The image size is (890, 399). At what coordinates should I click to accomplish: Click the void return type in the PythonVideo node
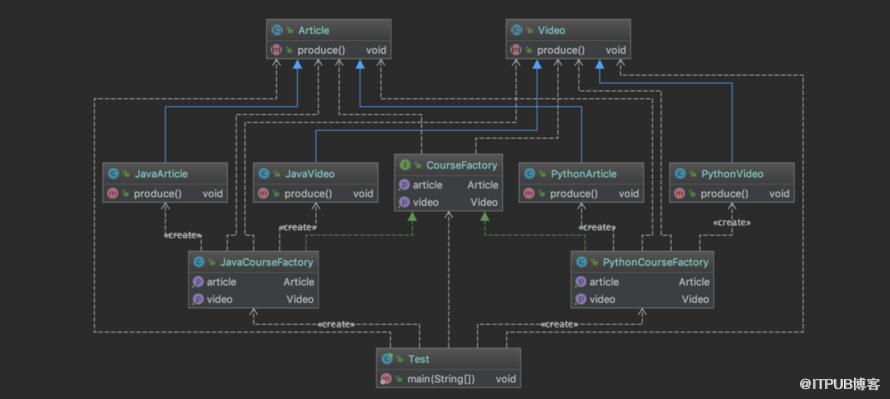coord(779,194)
